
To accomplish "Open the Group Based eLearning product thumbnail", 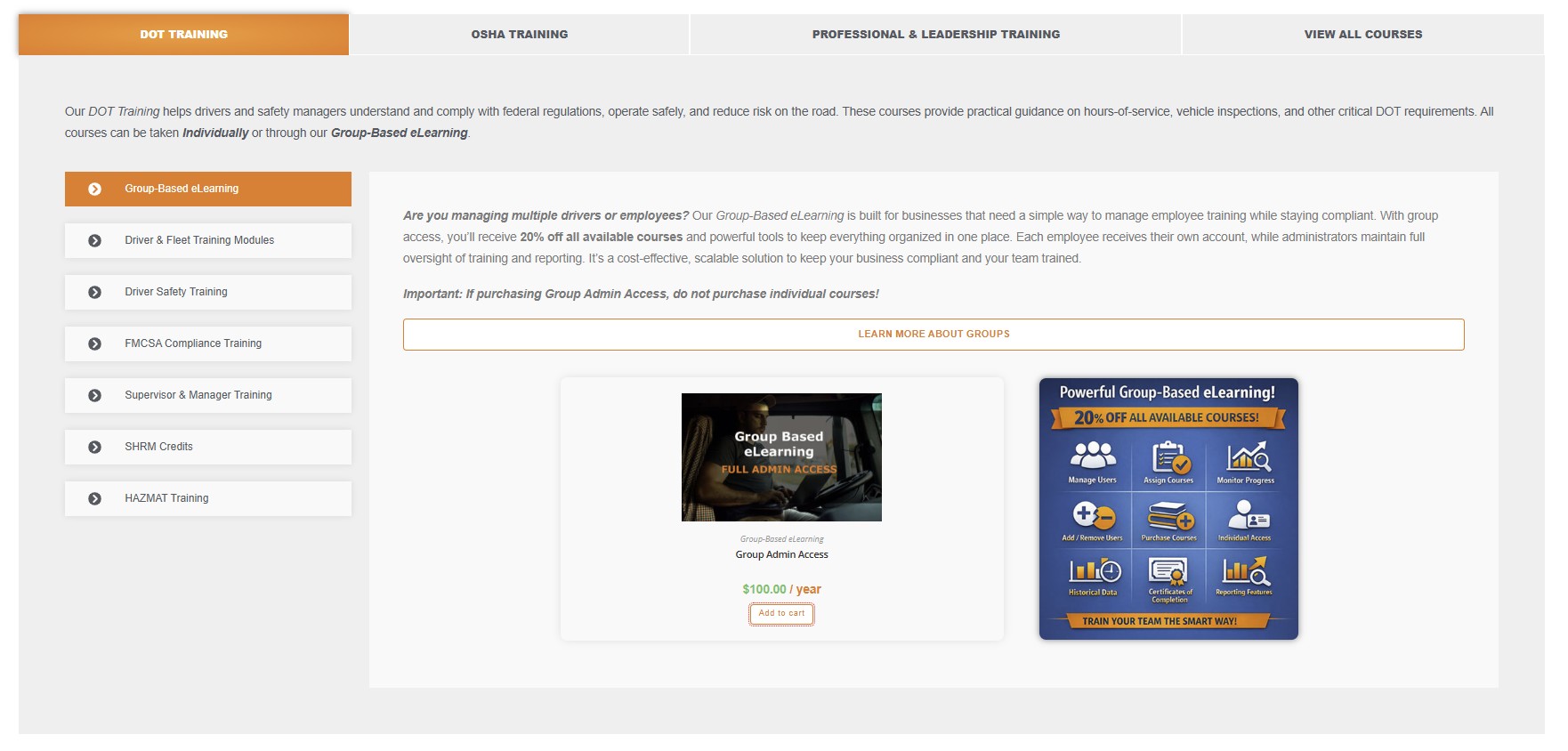I will (781, 457).
